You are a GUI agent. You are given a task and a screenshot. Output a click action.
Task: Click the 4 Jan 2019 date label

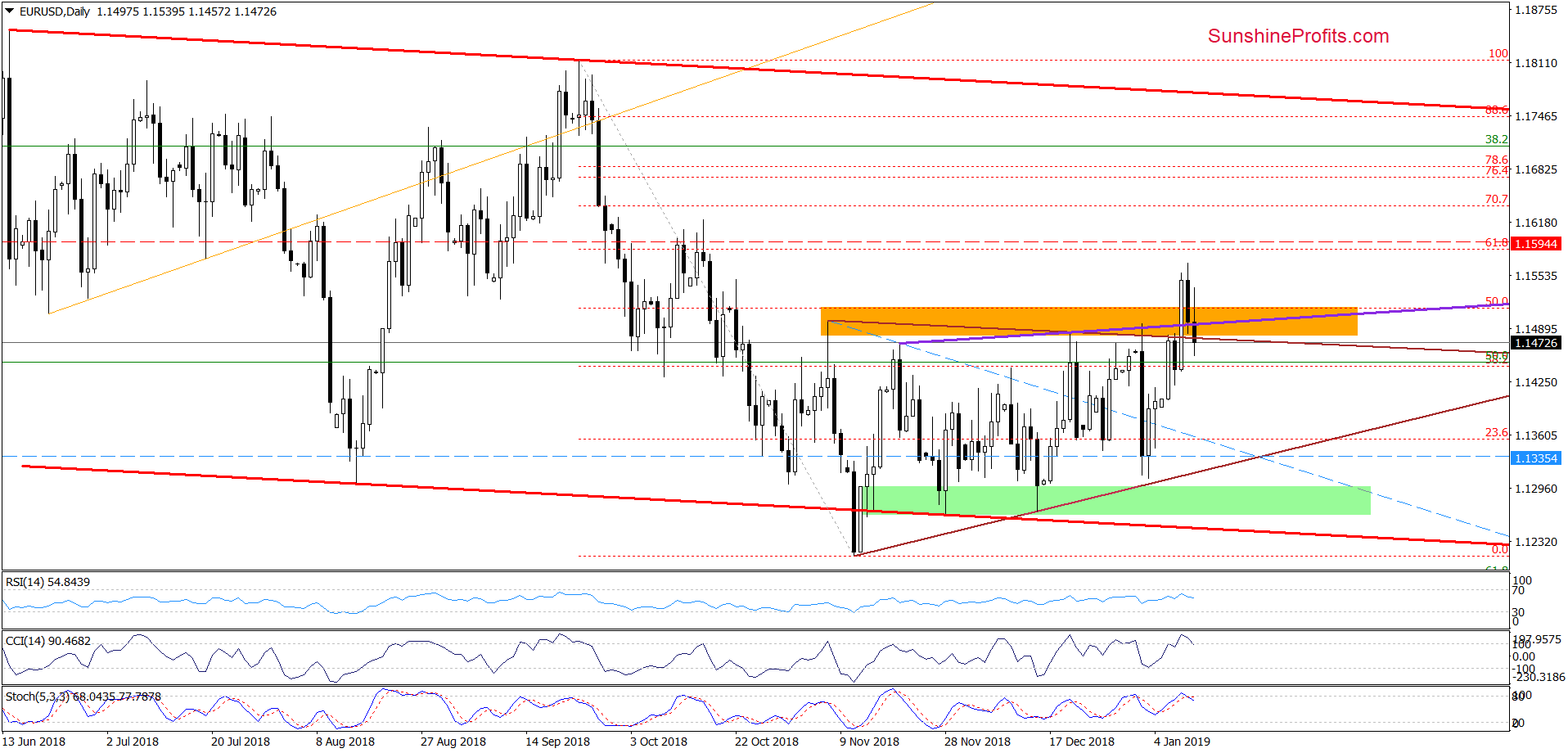pos(1182,742)
